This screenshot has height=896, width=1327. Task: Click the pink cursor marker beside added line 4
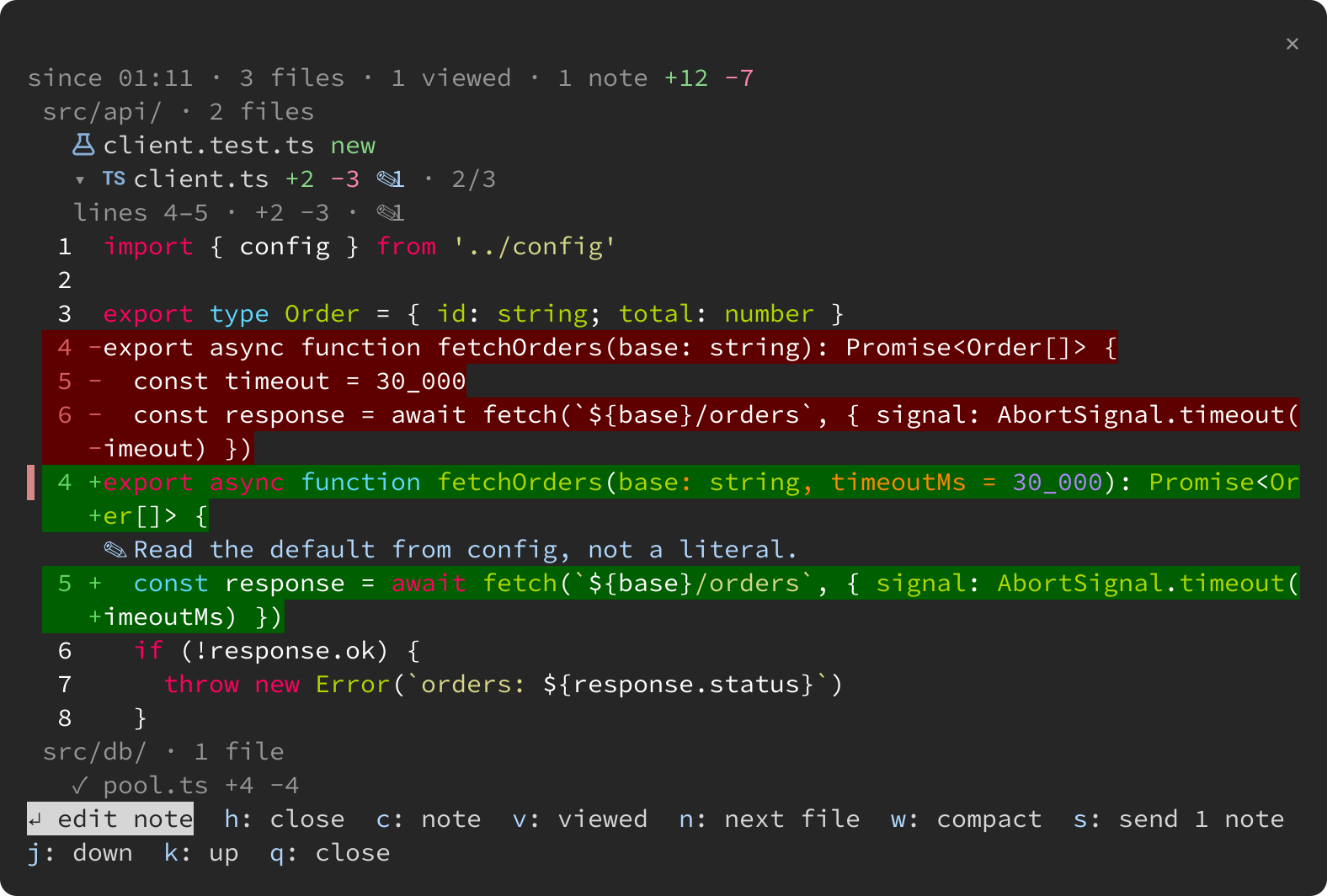pyautogui.click(x=31, y=482)
